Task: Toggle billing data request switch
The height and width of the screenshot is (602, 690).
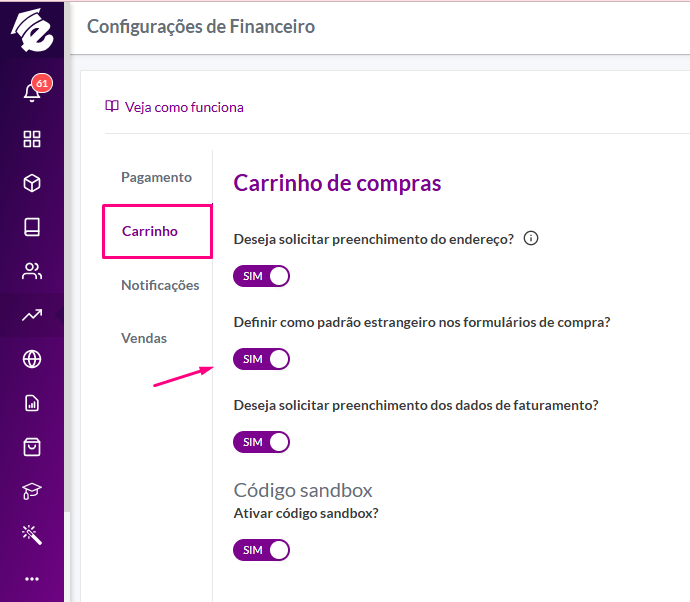Action: pyautogui.click(x=261, y=442)
